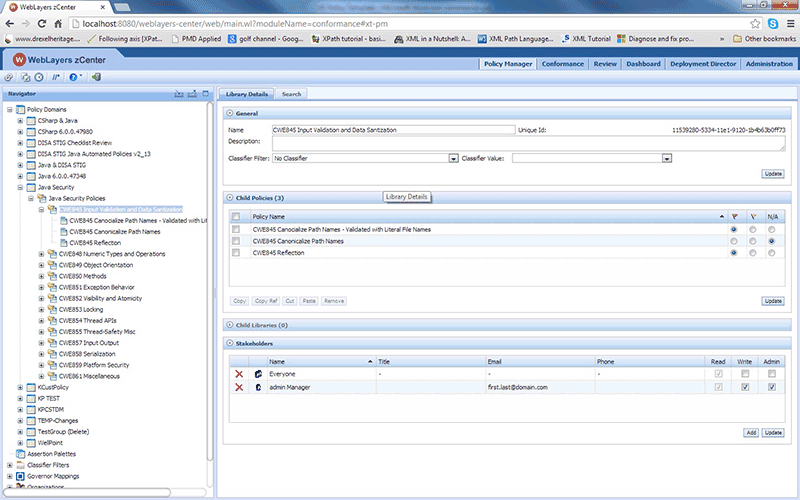Expand the CWE848 Numeric Types and Operations node

point(41,254)
